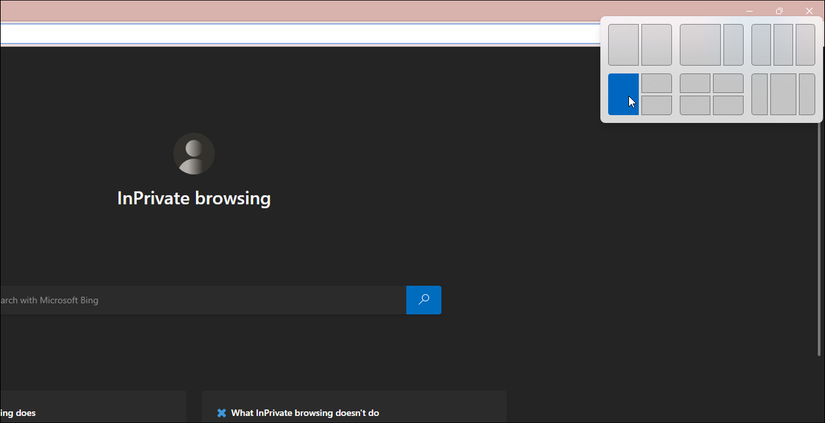Pick top-right quadrant of four-grid layout
The image size is (825, 423).
pyautogui.click(x=728, y=83)
